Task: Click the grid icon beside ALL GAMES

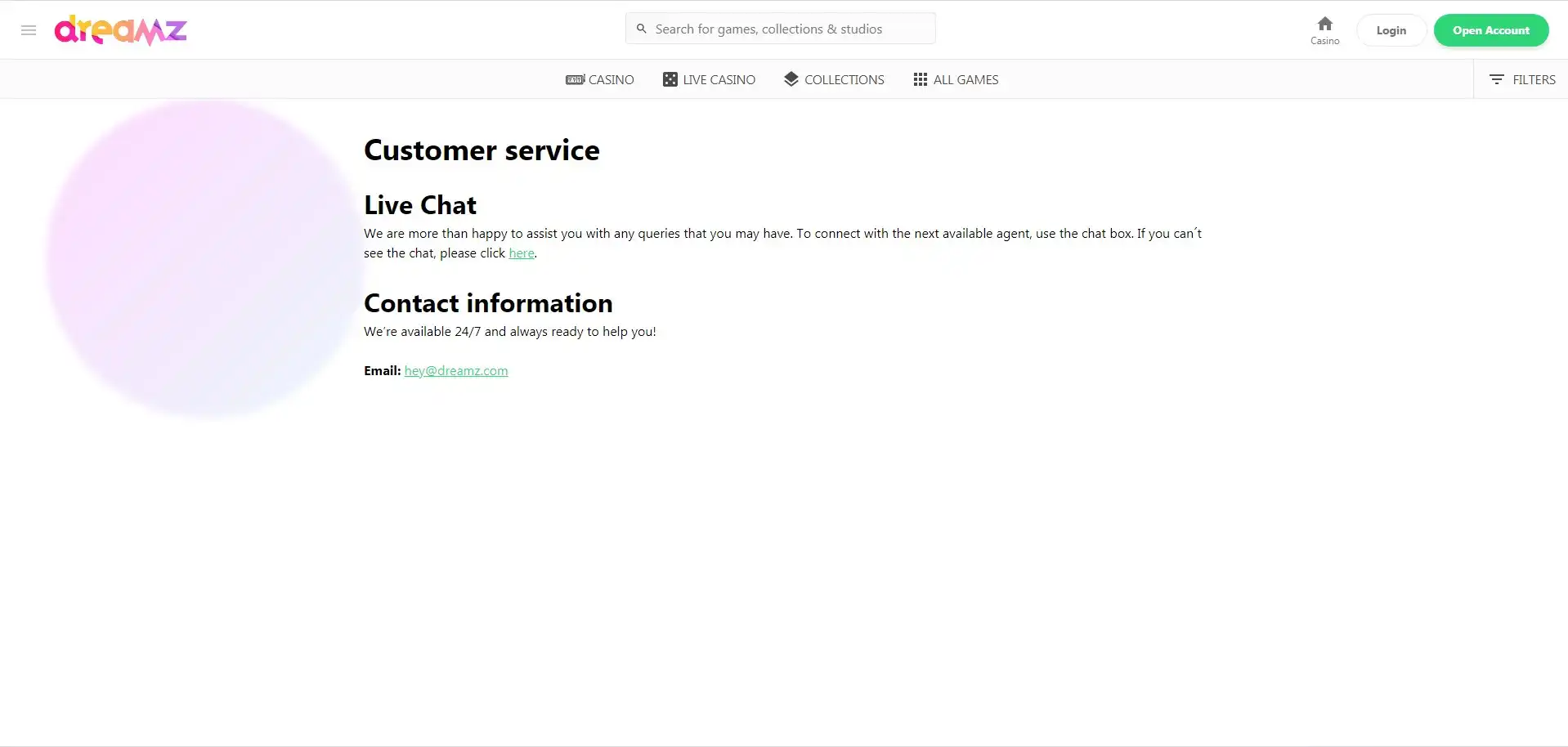Action: pyautogui.click(x=920, y=79)
